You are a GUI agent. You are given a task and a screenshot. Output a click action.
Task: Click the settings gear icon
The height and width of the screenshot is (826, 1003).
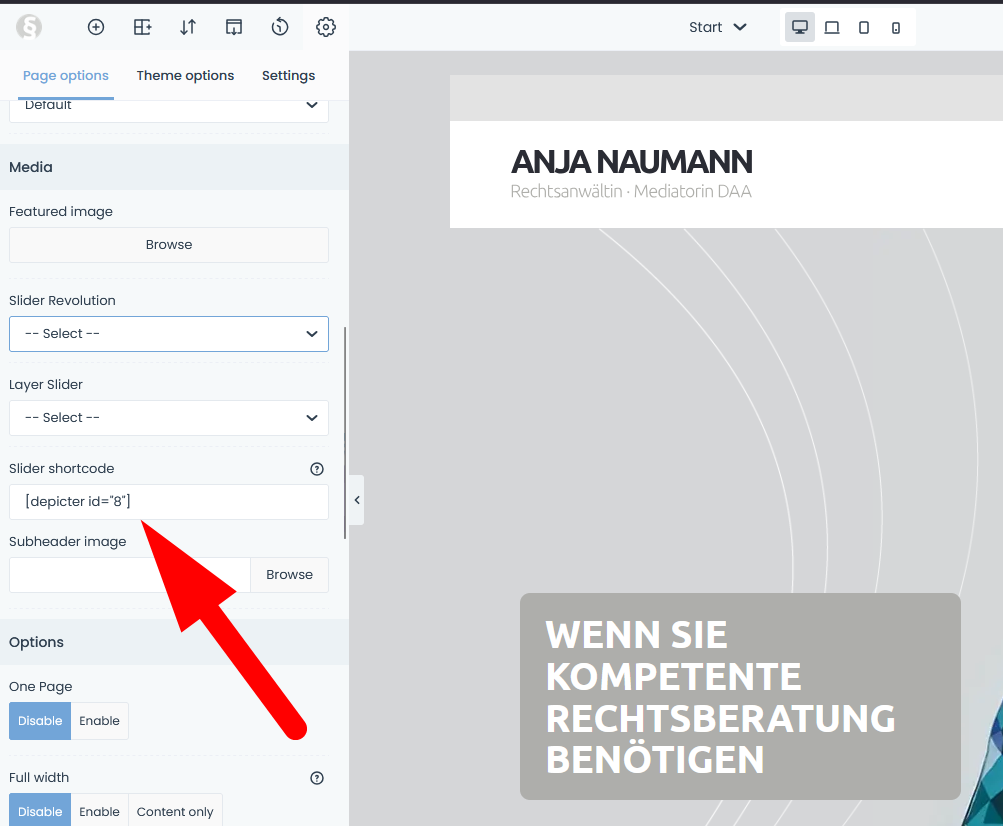point(325,27)
